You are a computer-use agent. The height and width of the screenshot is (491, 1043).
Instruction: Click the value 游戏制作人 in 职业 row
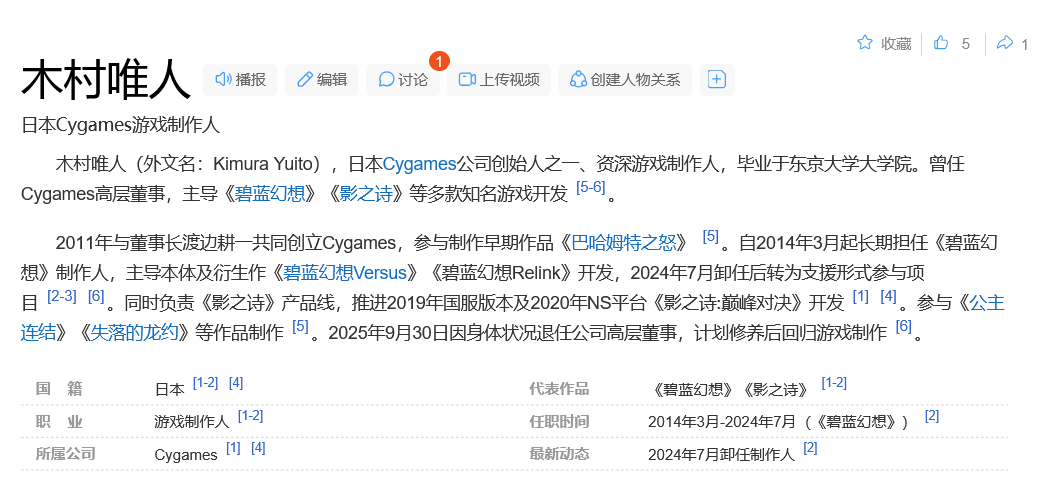[192, 422]
